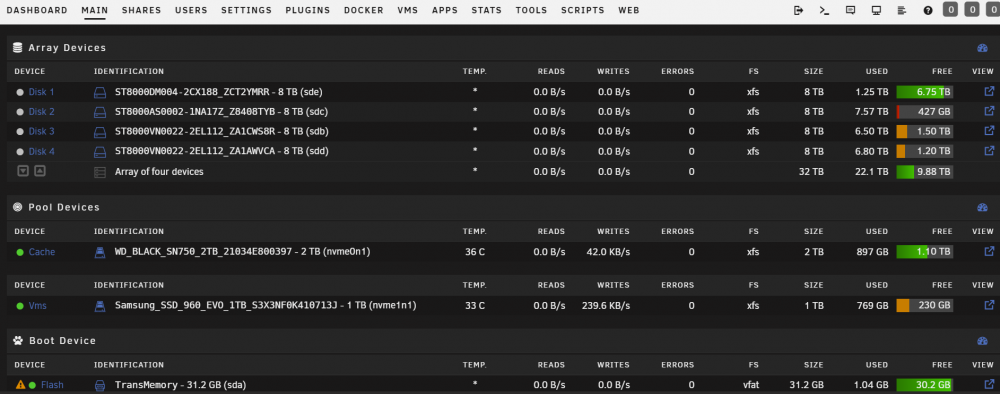The image size is (1000, 394).
Task: Click the logout icon in top bar
Action: point(798,10)
